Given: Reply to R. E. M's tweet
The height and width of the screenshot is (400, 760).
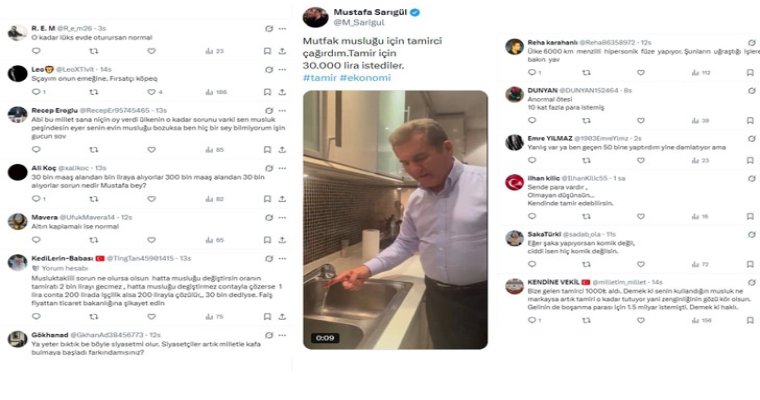Looking at the screenshot, I should point(36,51).
